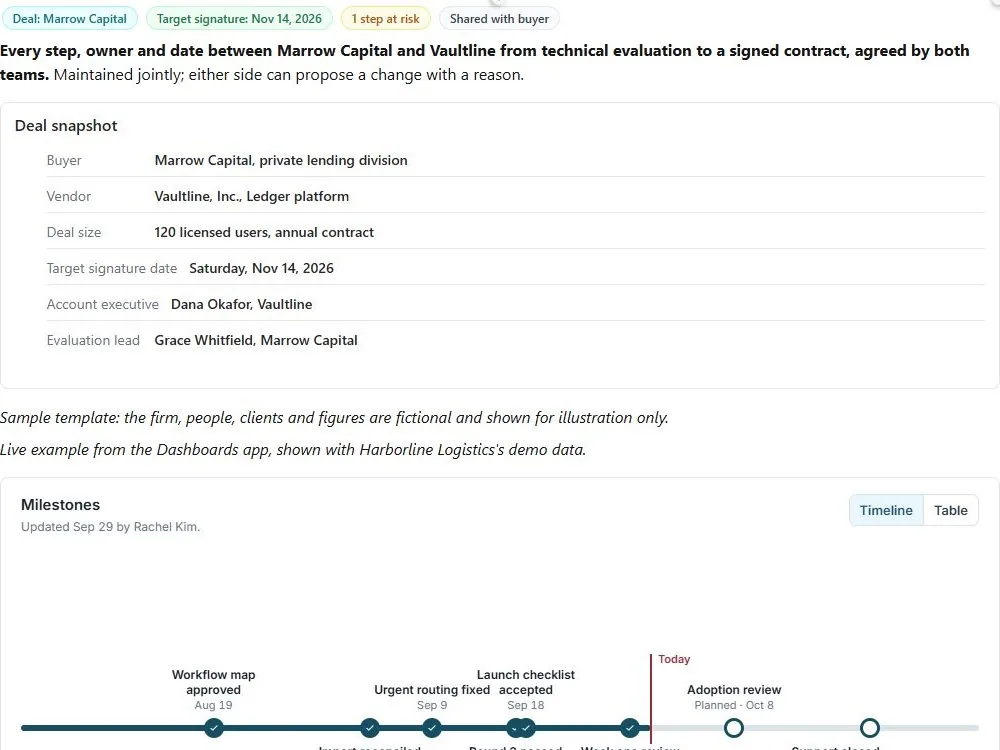The height and width of the screenshot is (750, 1000).
Task: Click the 'Sep 9' milestone date
Action: point(432,705)
